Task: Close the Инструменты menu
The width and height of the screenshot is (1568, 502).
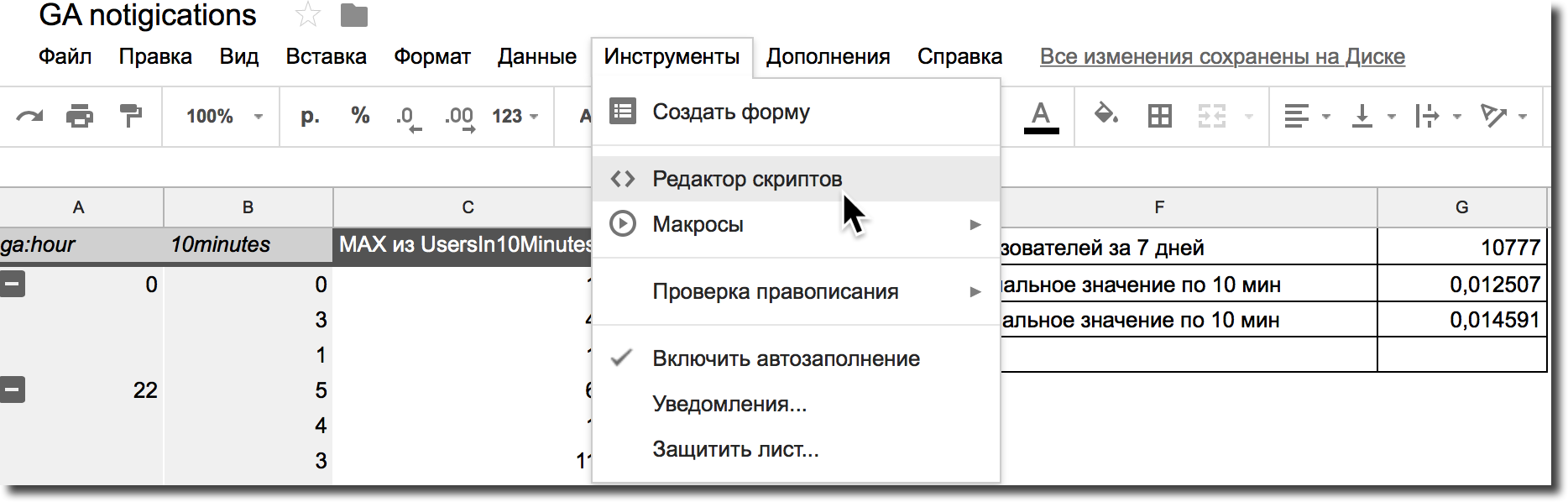Action: pos(672,56)
